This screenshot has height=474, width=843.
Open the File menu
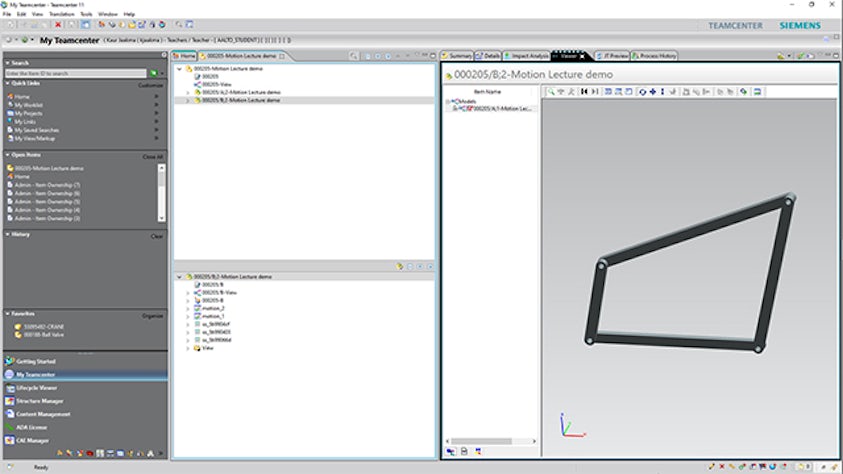[6, 14]
